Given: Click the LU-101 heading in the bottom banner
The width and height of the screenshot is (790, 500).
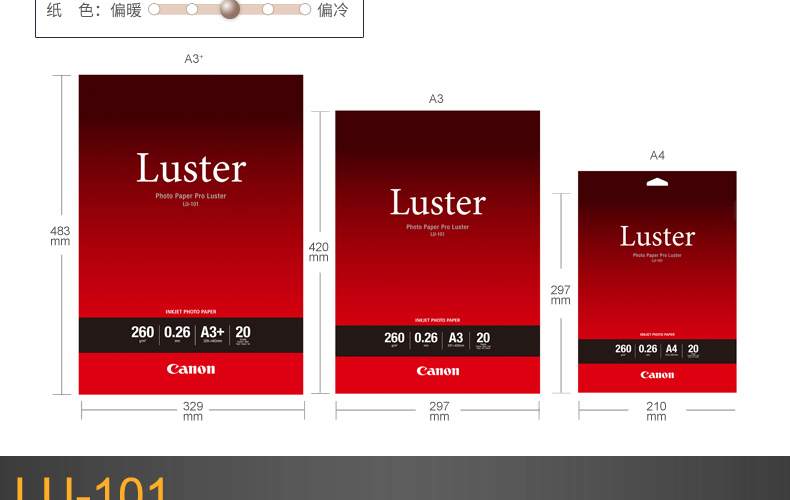Looking at the screenshot, I should pyautogui.click(x=92, y=488).
